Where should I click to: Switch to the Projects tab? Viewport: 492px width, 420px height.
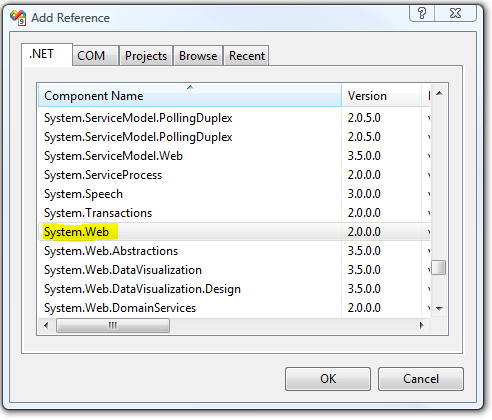click(146, 56)
